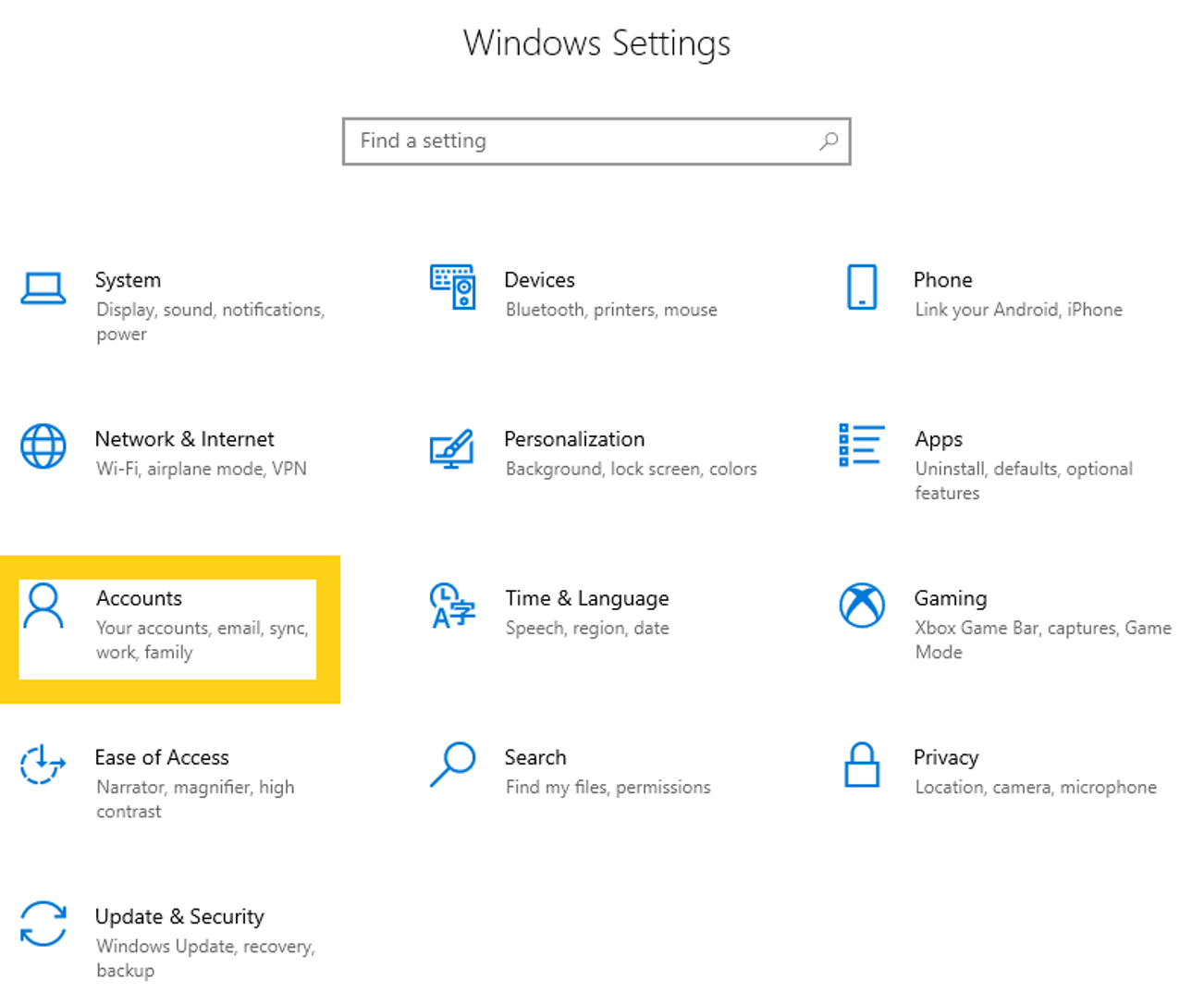Screen dimensions: 1204x1004
Task: Click the Phone icon
Action: click(x=862, y=287)
